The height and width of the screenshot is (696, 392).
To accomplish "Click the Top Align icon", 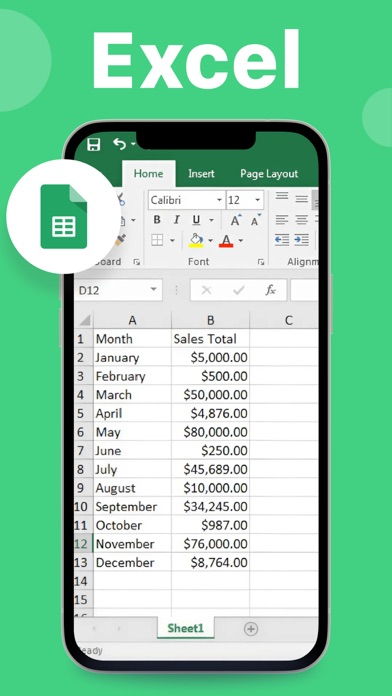I will click(x=282, y=196).
